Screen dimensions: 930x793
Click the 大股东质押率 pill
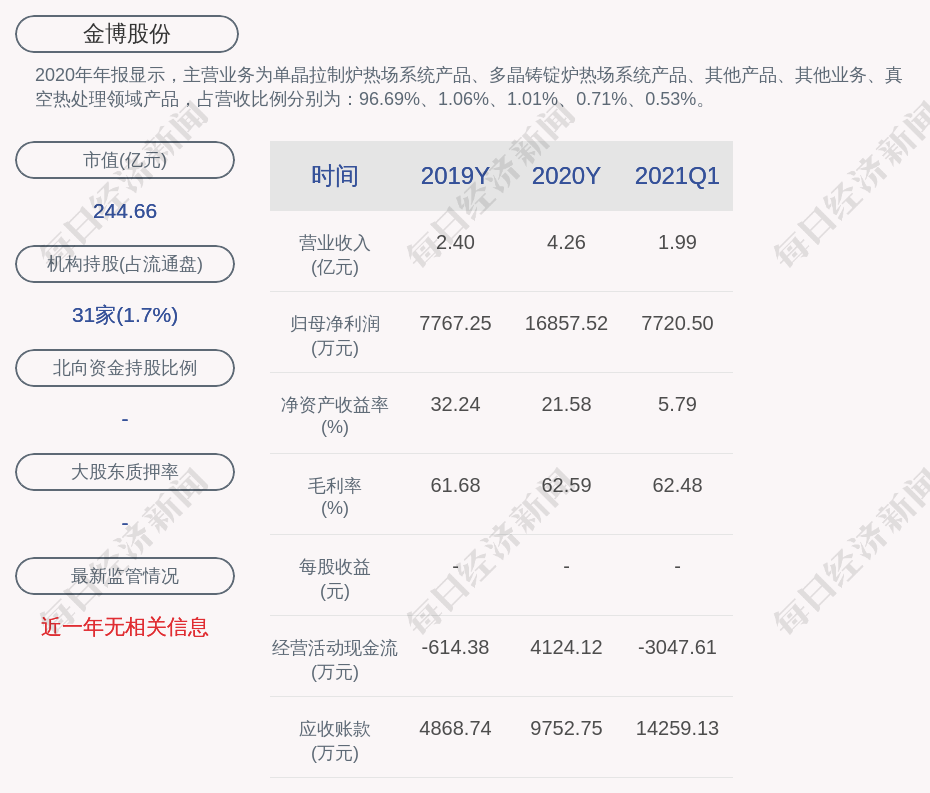tap(125, 472)
